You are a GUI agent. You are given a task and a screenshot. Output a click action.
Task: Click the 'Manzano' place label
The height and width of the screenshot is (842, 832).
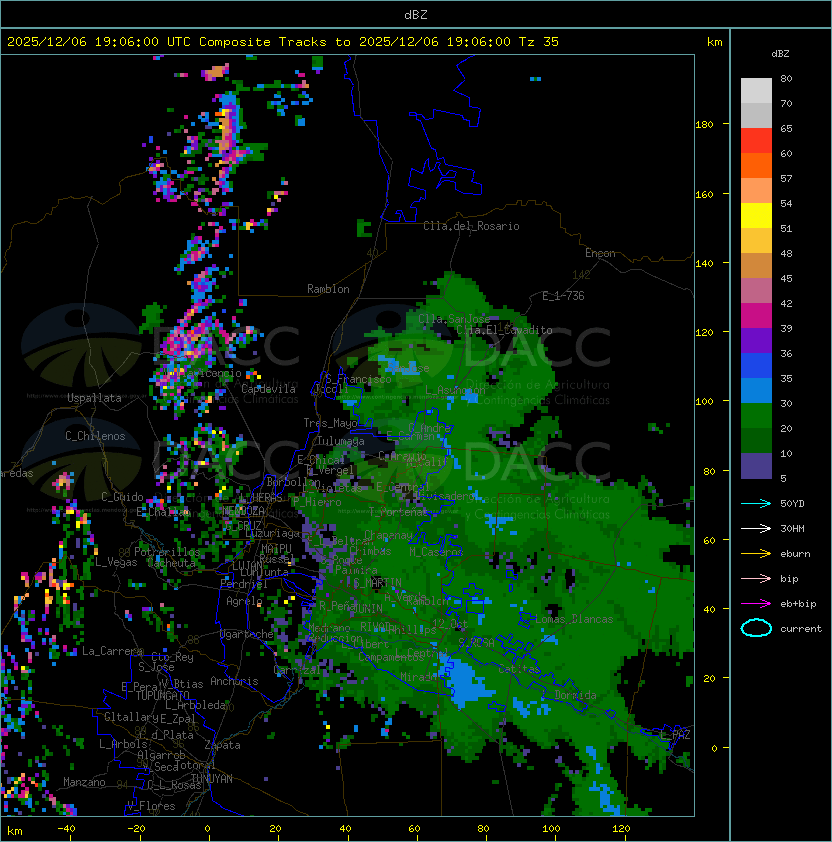(x=84, y=782)
